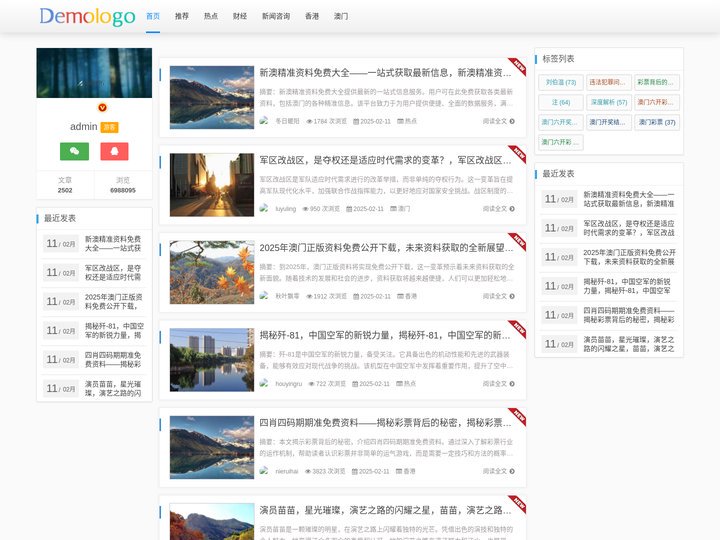The width and height of the screenshot is (720, 540).
Task: Open 2025年澳门正版资料 in right 最近发表 list
Action: point(630,257)
